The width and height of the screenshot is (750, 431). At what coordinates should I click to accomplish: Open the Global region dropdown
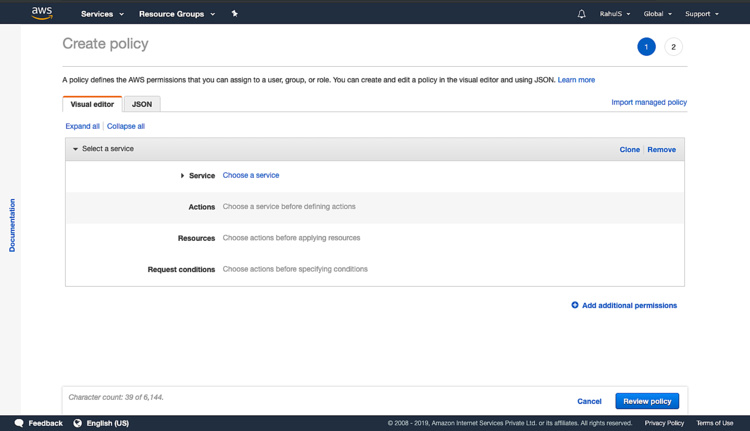(657, 14)
